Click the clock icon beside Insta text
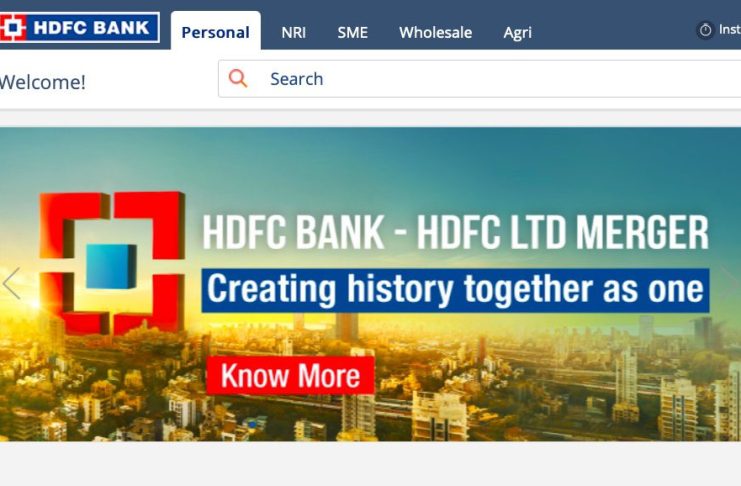 [x=705, y=30]
